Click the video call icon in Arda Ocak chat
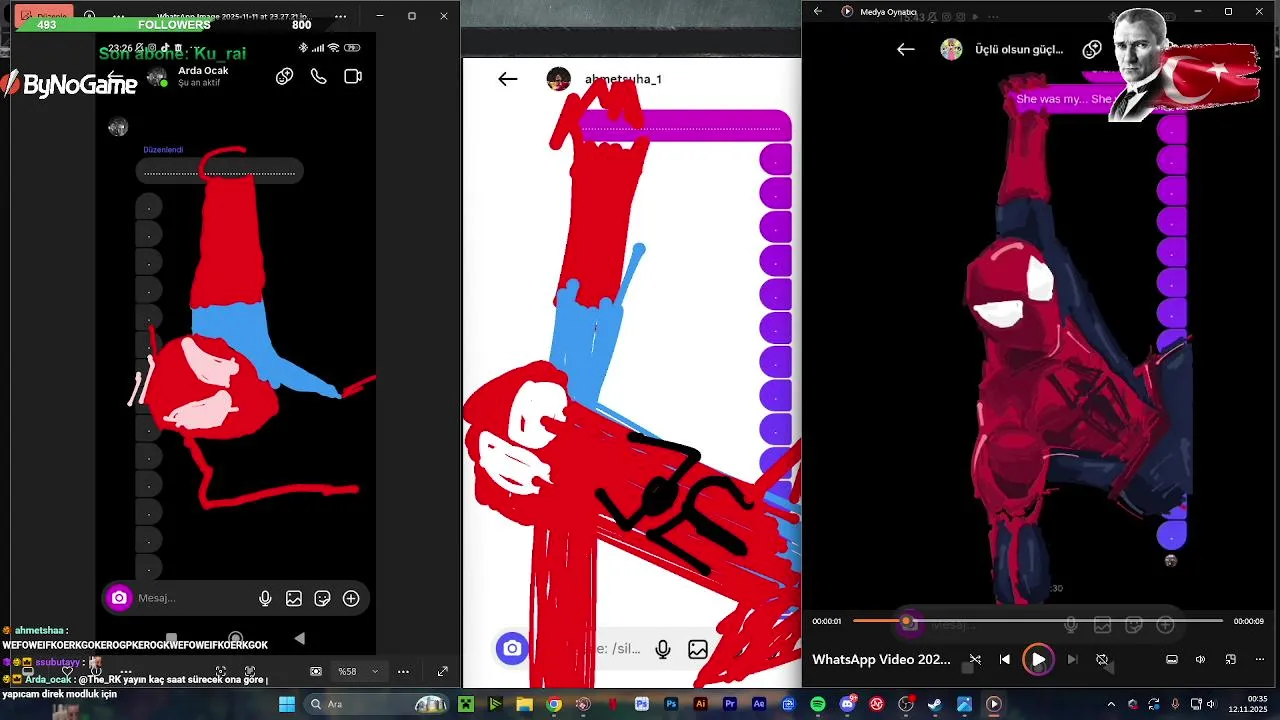The image size is (1280, 720). point(353,76)
